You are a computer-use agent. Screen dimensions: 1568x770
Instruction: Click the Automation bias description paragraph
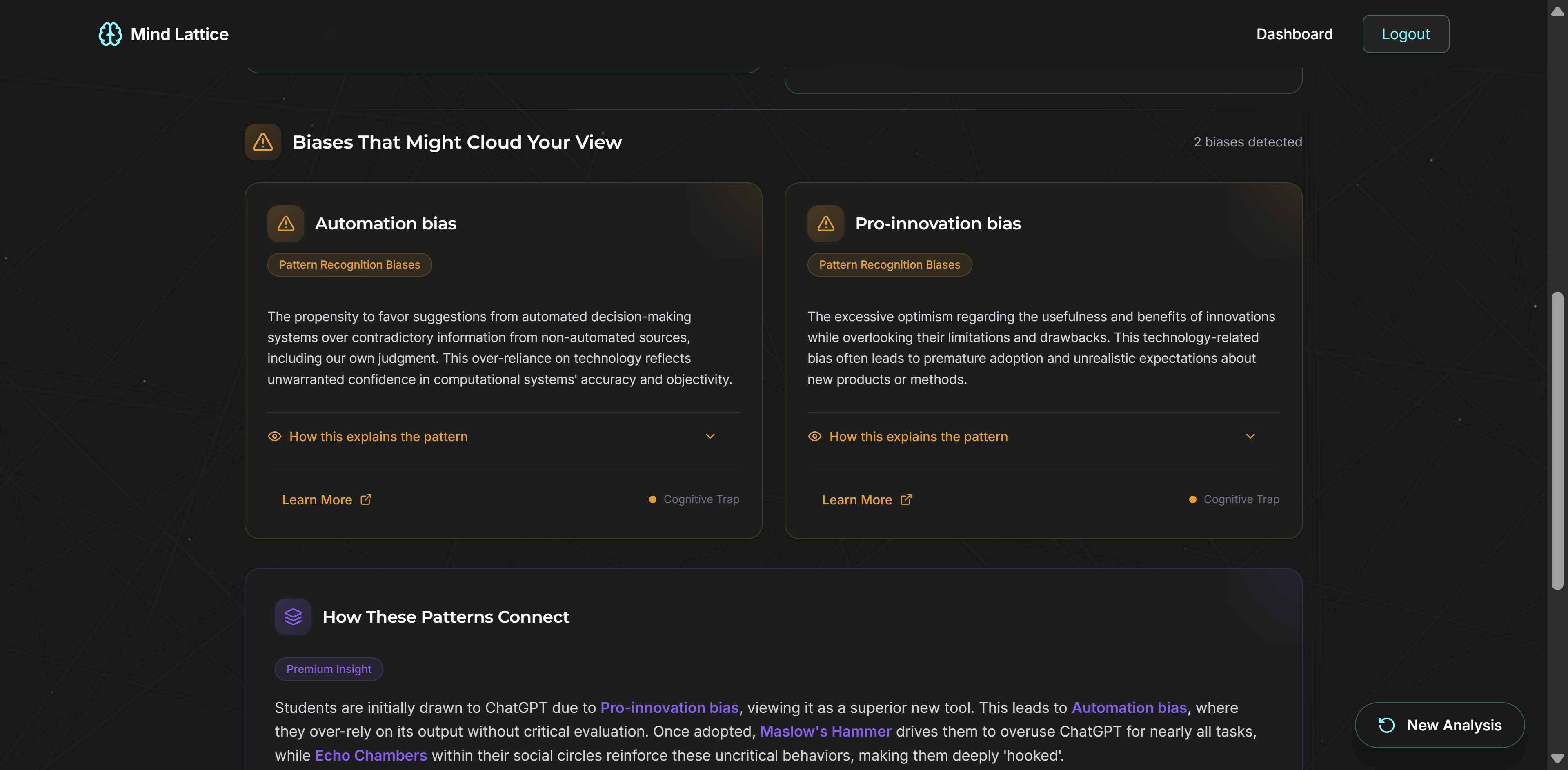[x=500, y=348]
